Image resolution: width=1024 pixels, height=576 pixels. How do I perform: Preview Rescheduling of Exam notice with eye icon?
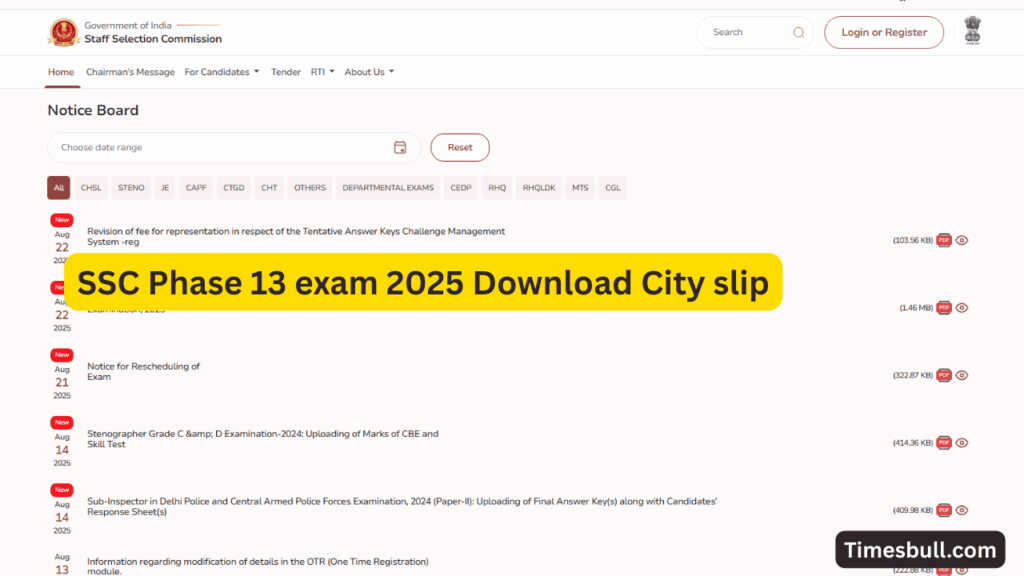click(962, 375)
